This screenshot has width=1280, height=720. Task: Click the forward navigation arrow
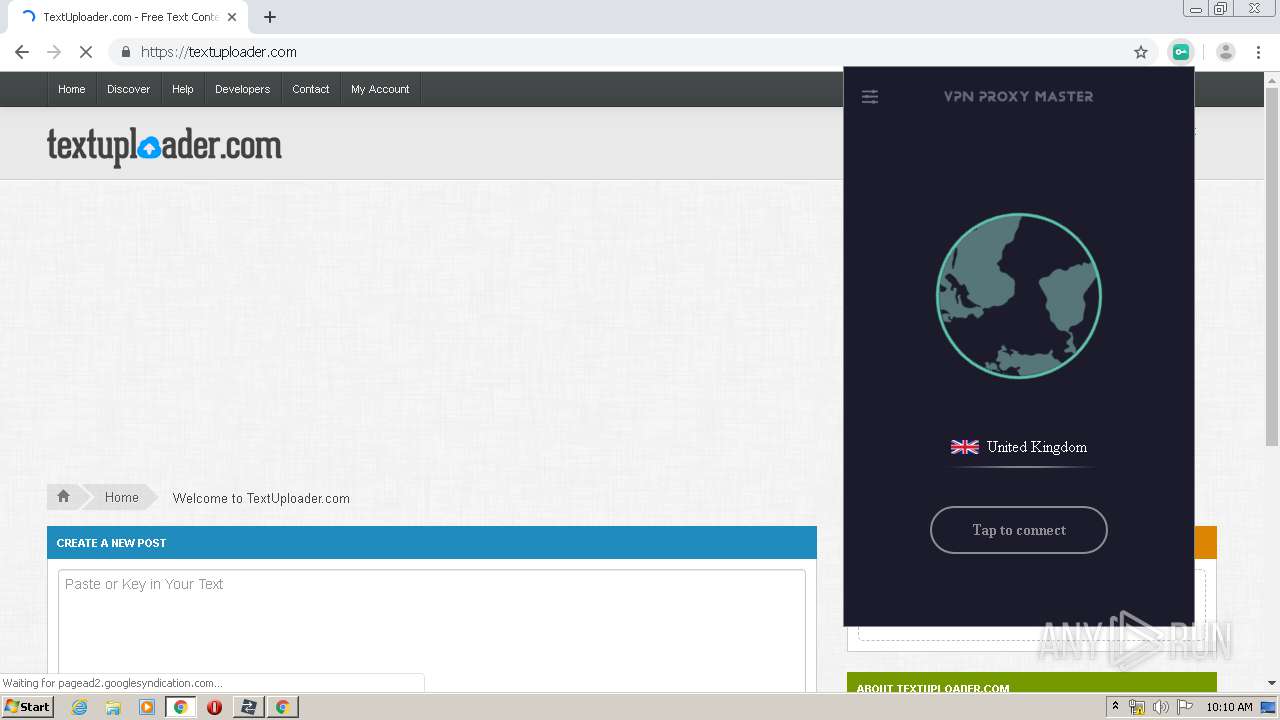coord(54,52)
